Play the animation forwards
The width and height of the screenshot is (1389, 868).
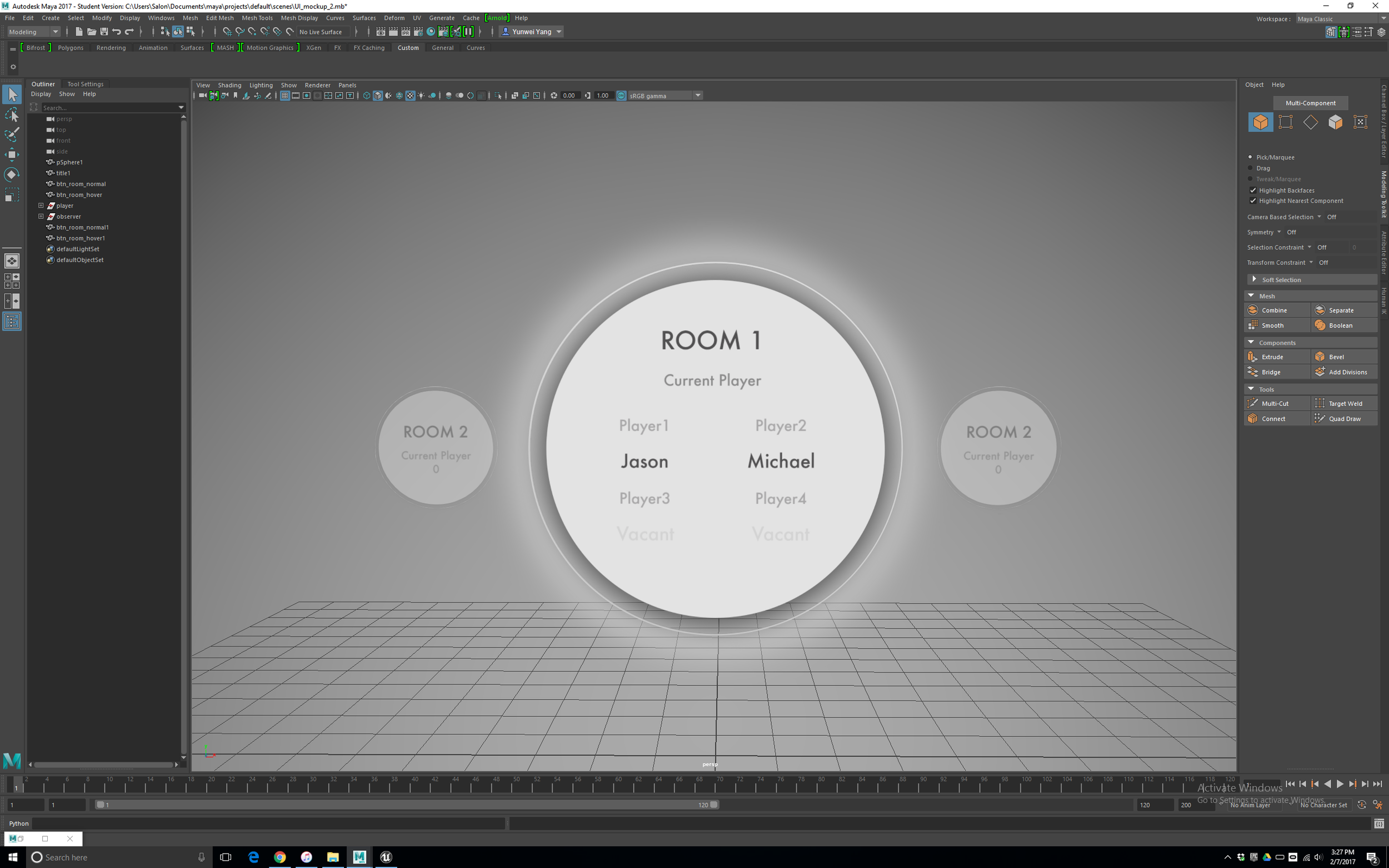(1340, 784)
